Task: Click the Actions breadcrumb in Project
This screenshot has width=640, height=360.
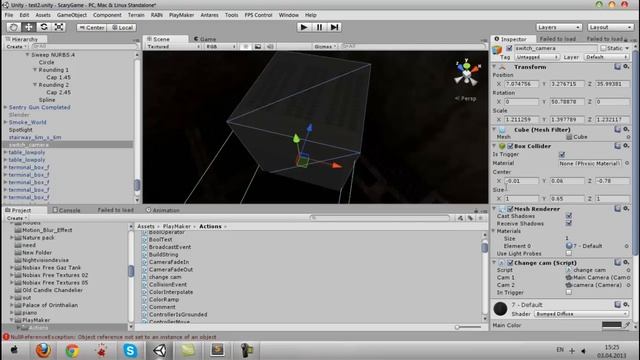Action: [210, 226]
